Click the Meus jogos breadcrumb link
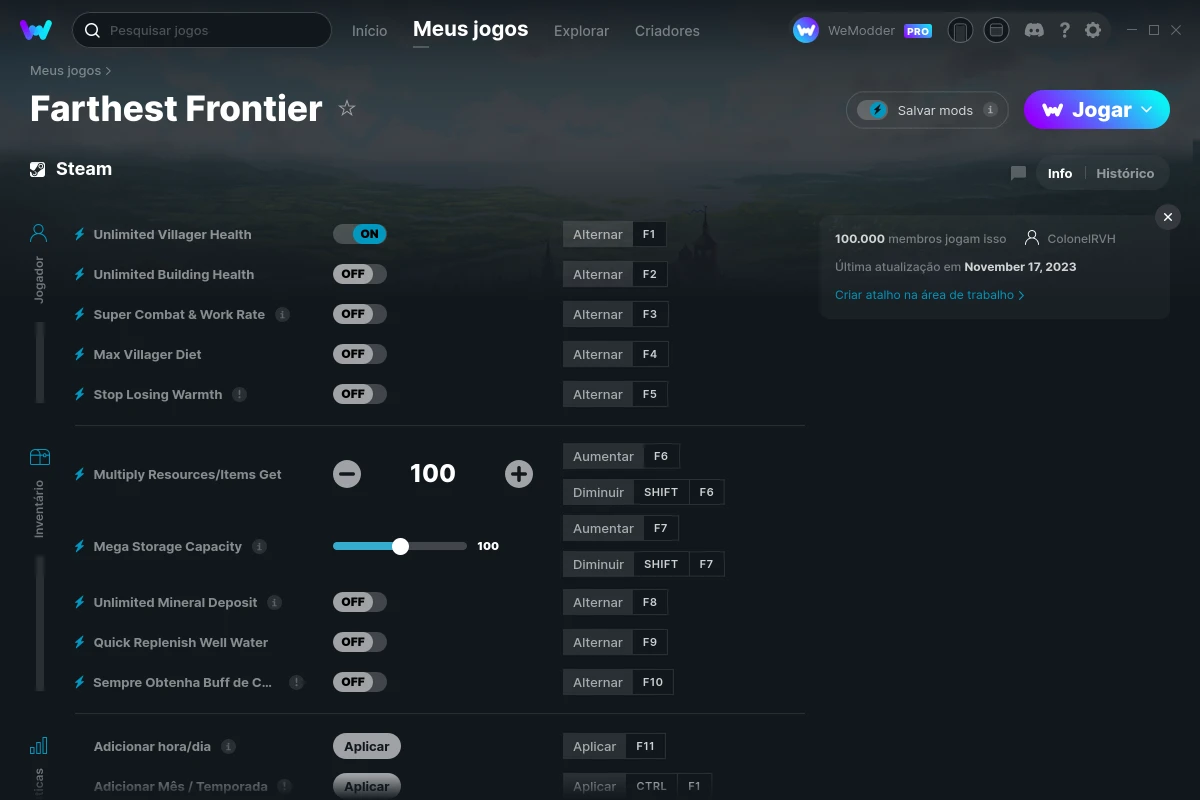This screenshot has width=1200, height=800. 66,71
